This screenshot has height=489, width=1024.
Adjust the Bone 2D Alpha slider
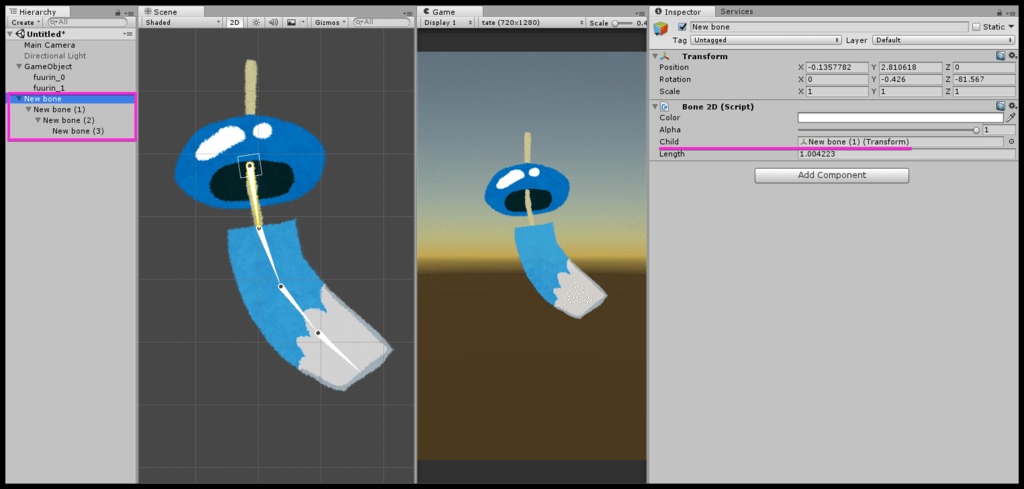pyautogui.click(x=975, y=130)
